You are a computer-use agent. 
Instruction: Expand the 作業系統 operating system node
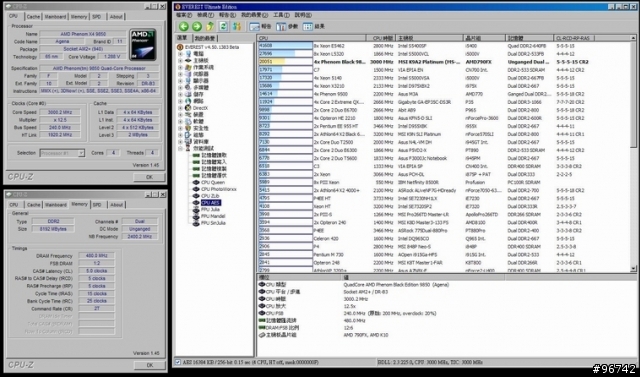pyautogui.click(x=180, y=67)
